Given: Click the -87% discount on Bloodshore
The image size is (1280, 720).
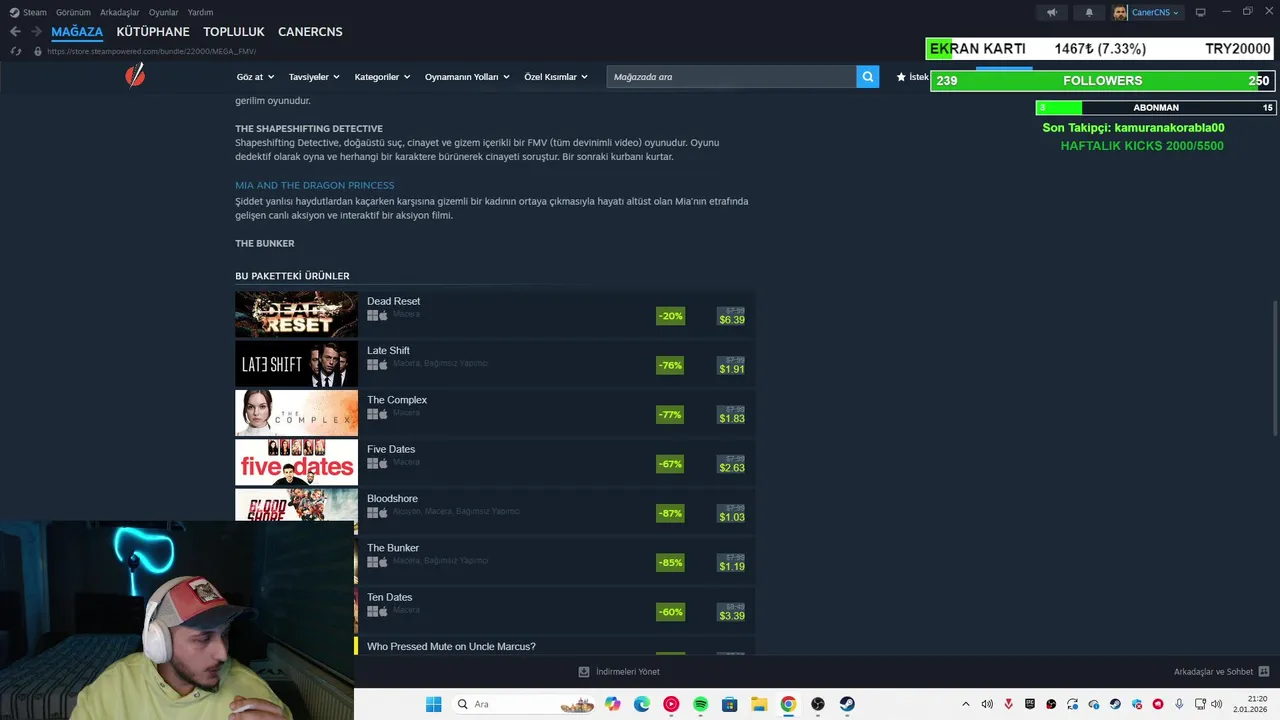Looking at the screenshot, I should [670, 513].
